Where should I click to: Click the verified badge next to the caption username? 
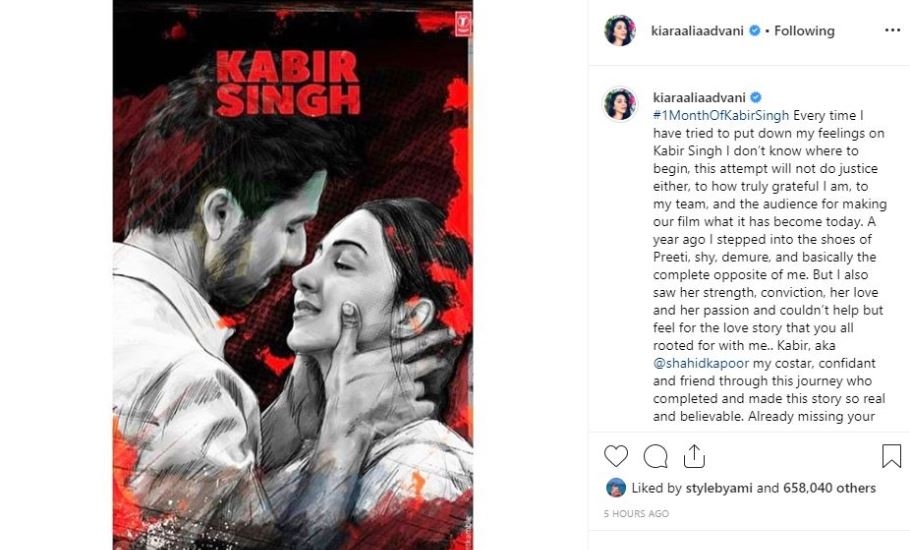[x=756, y=97]
